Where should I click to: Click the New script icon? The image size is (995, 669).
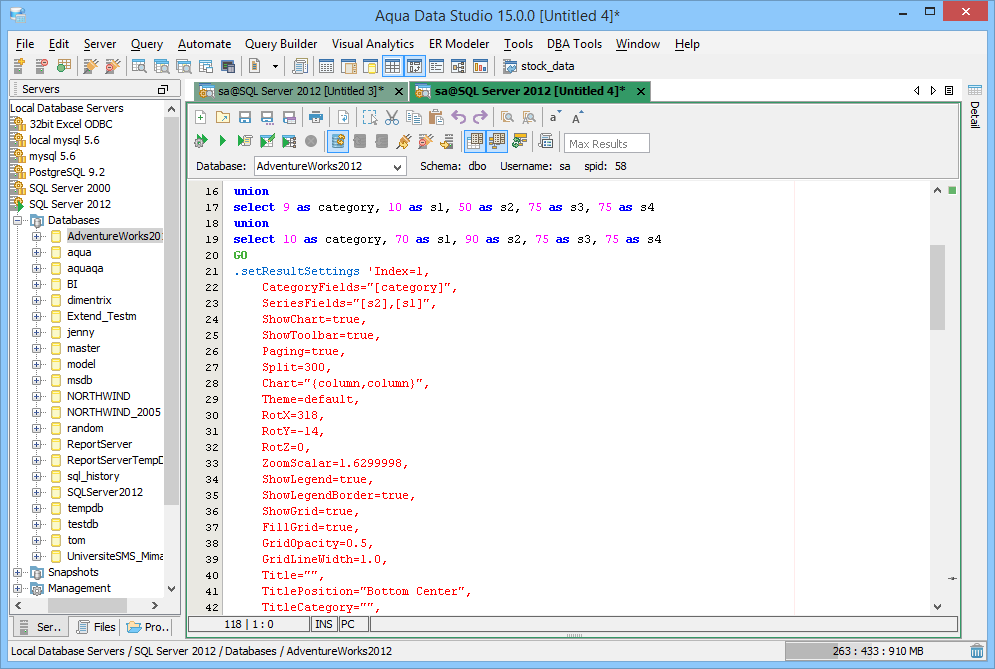[x=201, y=117]
